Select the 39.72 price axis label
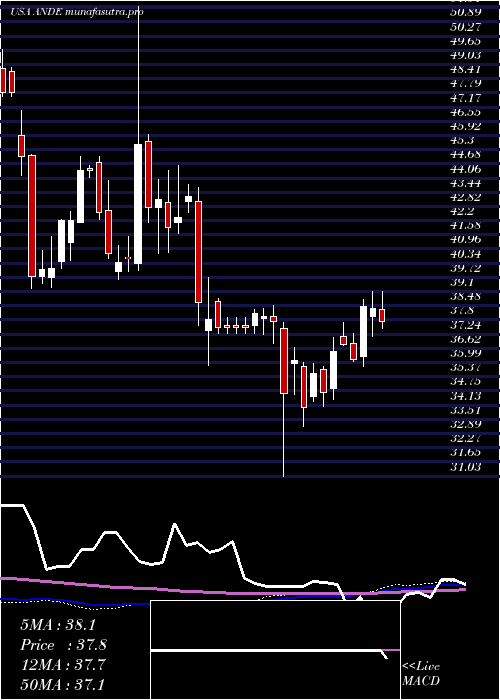 (465, 268)
